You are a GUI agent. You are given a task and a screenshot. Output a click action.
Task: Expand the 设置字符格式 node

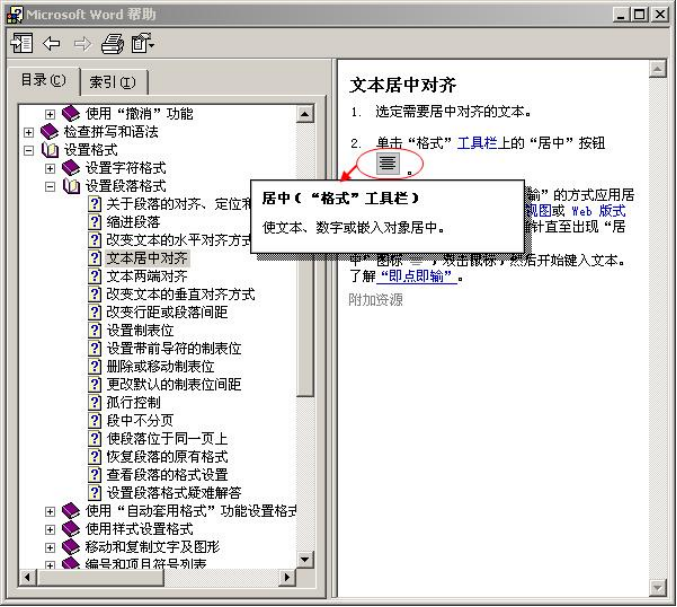[50, 168]
